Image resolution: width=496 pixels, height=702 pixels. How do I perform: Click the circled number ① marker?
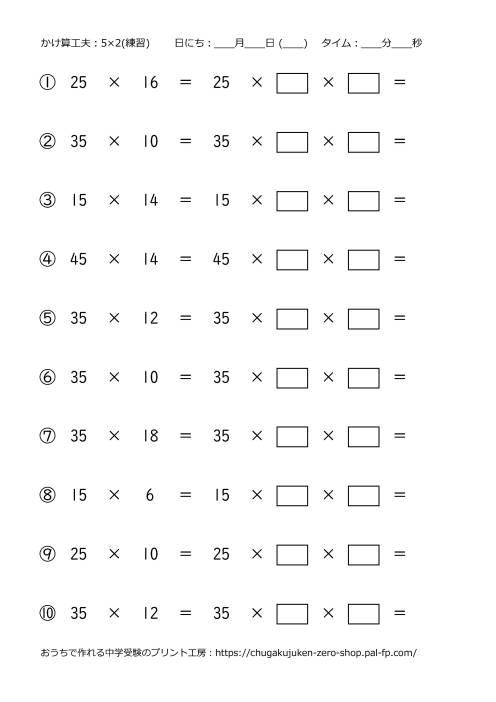[47, 82]
